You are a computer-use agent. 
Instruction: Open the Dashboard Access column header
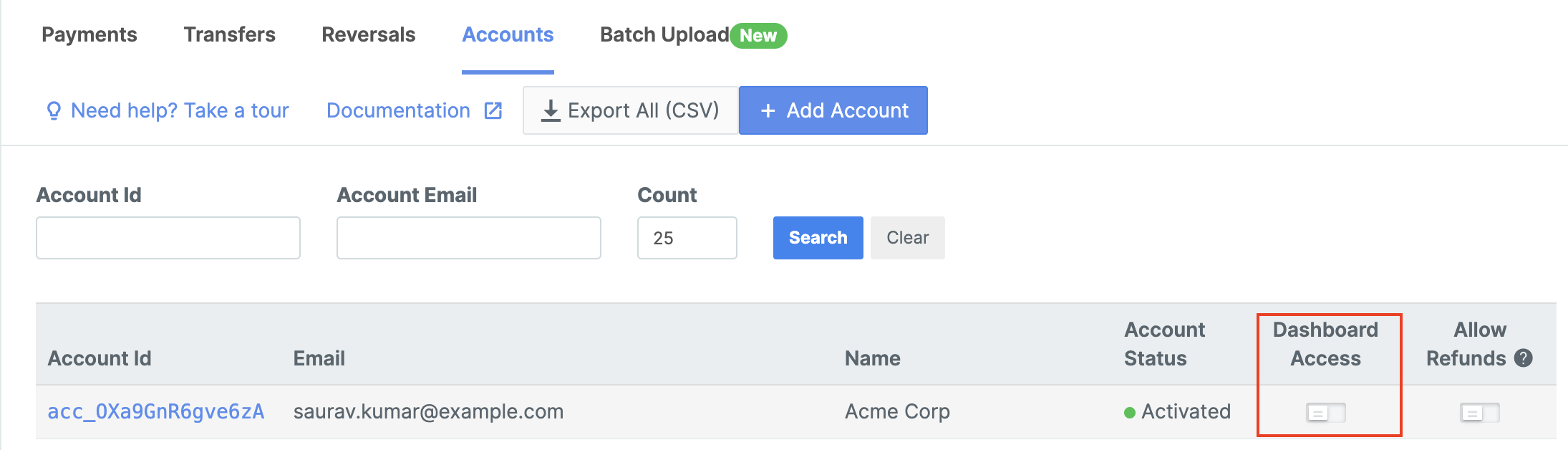[1326, 344]
